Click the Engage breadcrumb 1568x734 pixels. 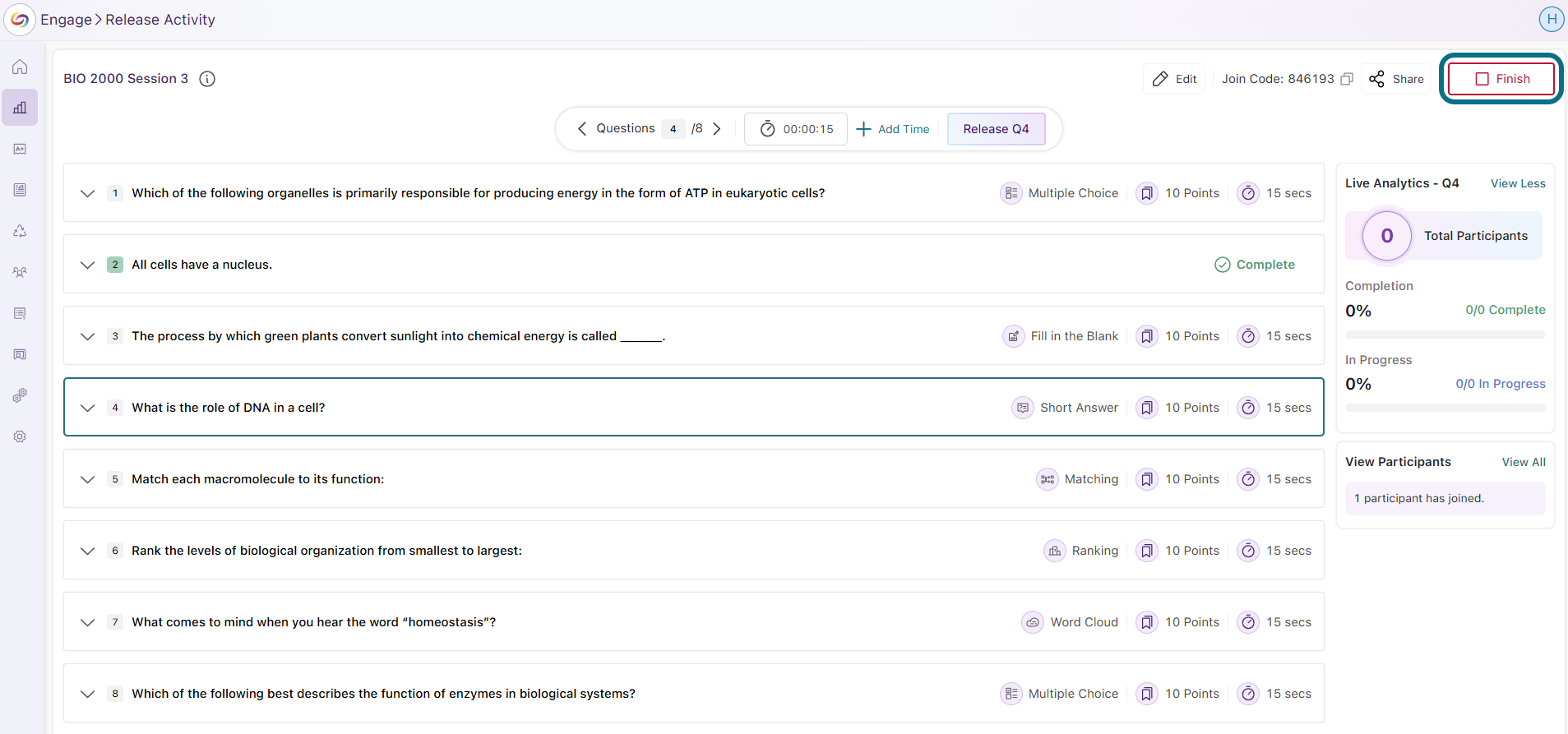[66, 20]
